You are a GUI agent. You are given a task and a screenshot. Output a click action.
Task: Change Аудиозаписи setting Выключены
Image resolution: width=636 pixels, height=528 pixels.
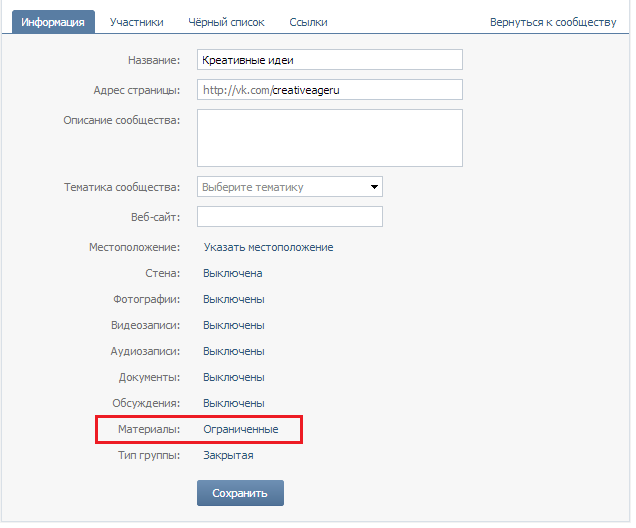tap(234, 351)
